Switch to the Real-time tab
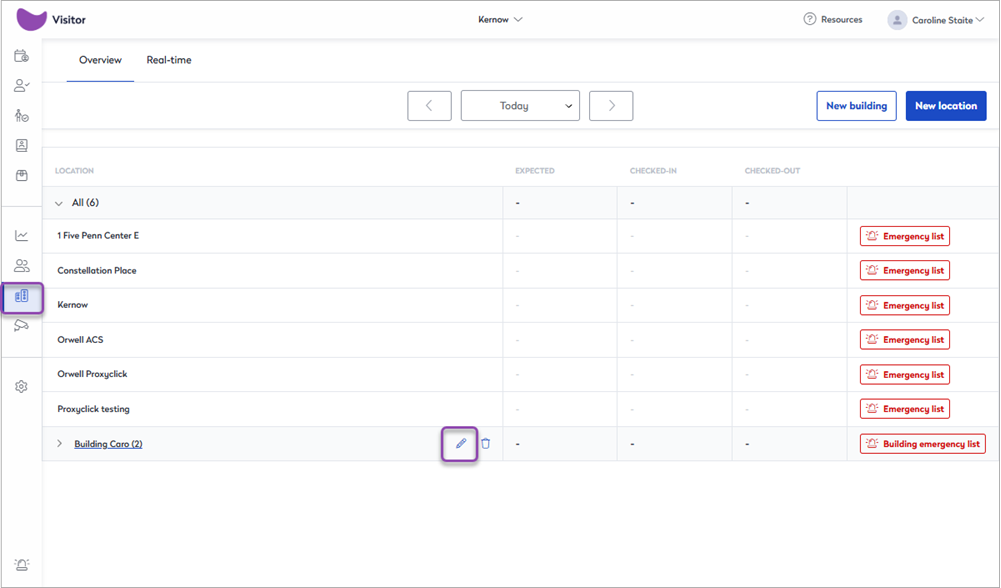The image size is (1001, 588). [169, 60]
